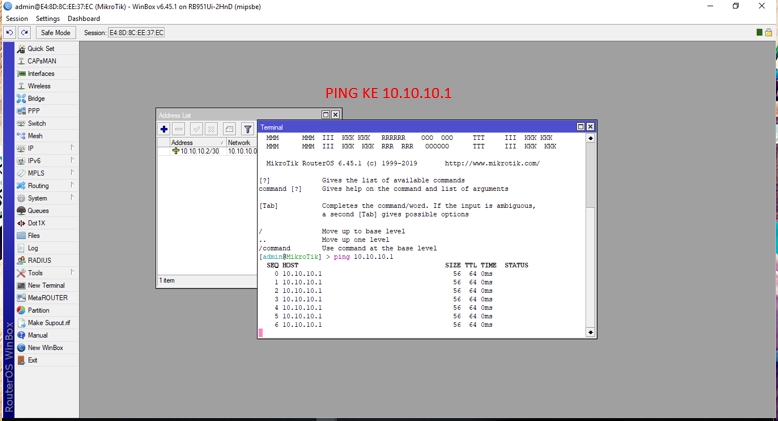The width and height of the screenshot is (778, 421).
Task: Open the Session menu
Action: tap(16, 18)
